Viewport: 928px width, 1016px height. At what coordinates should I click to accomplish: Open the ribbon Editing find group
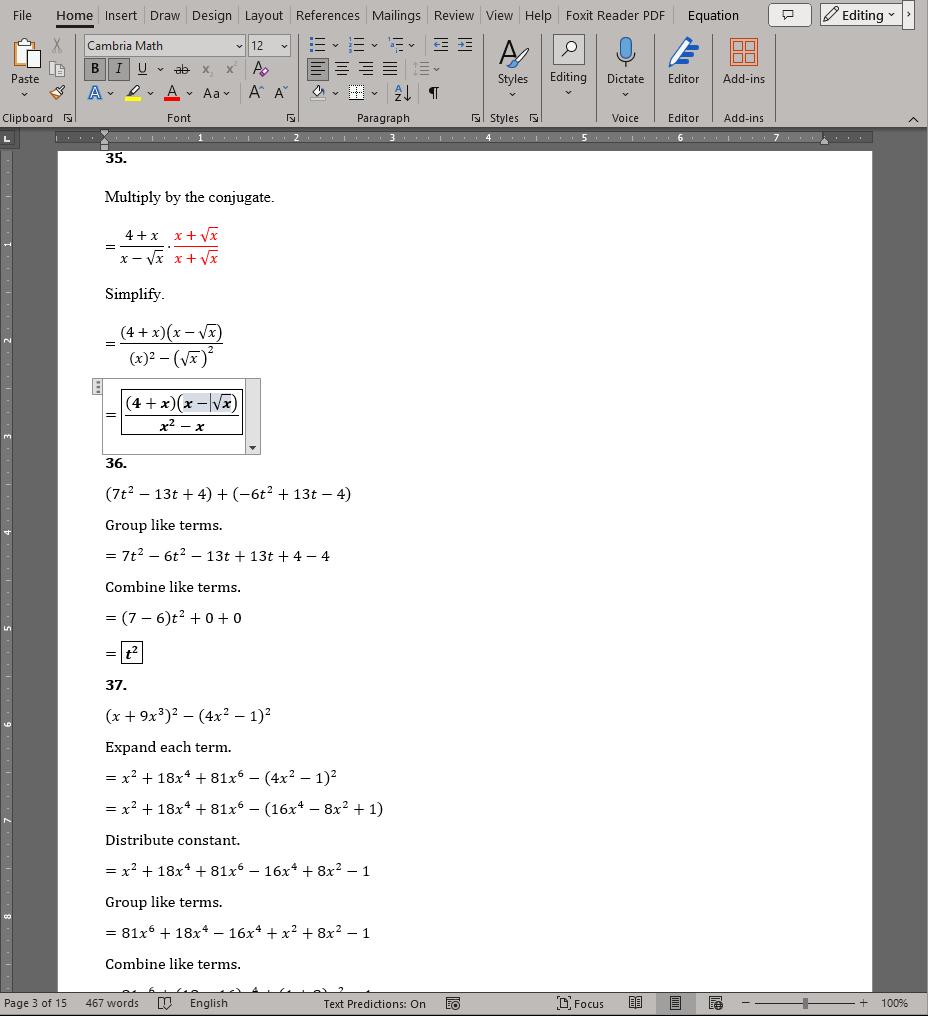click(568, 67)
